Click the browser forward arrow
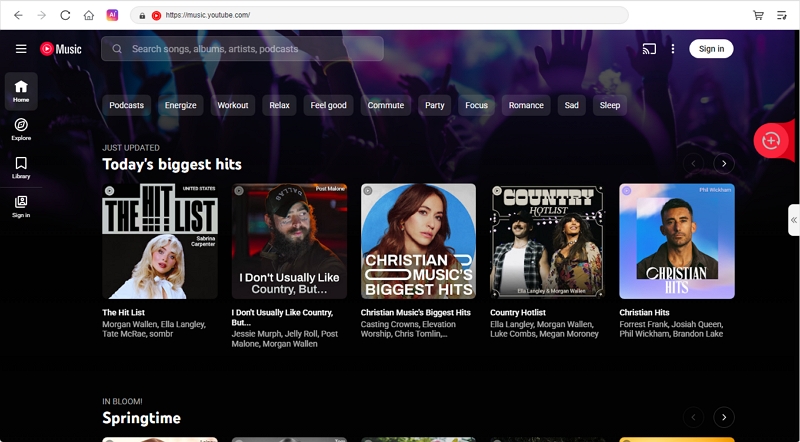Screen dimensions: 800x442 point(42,15)
